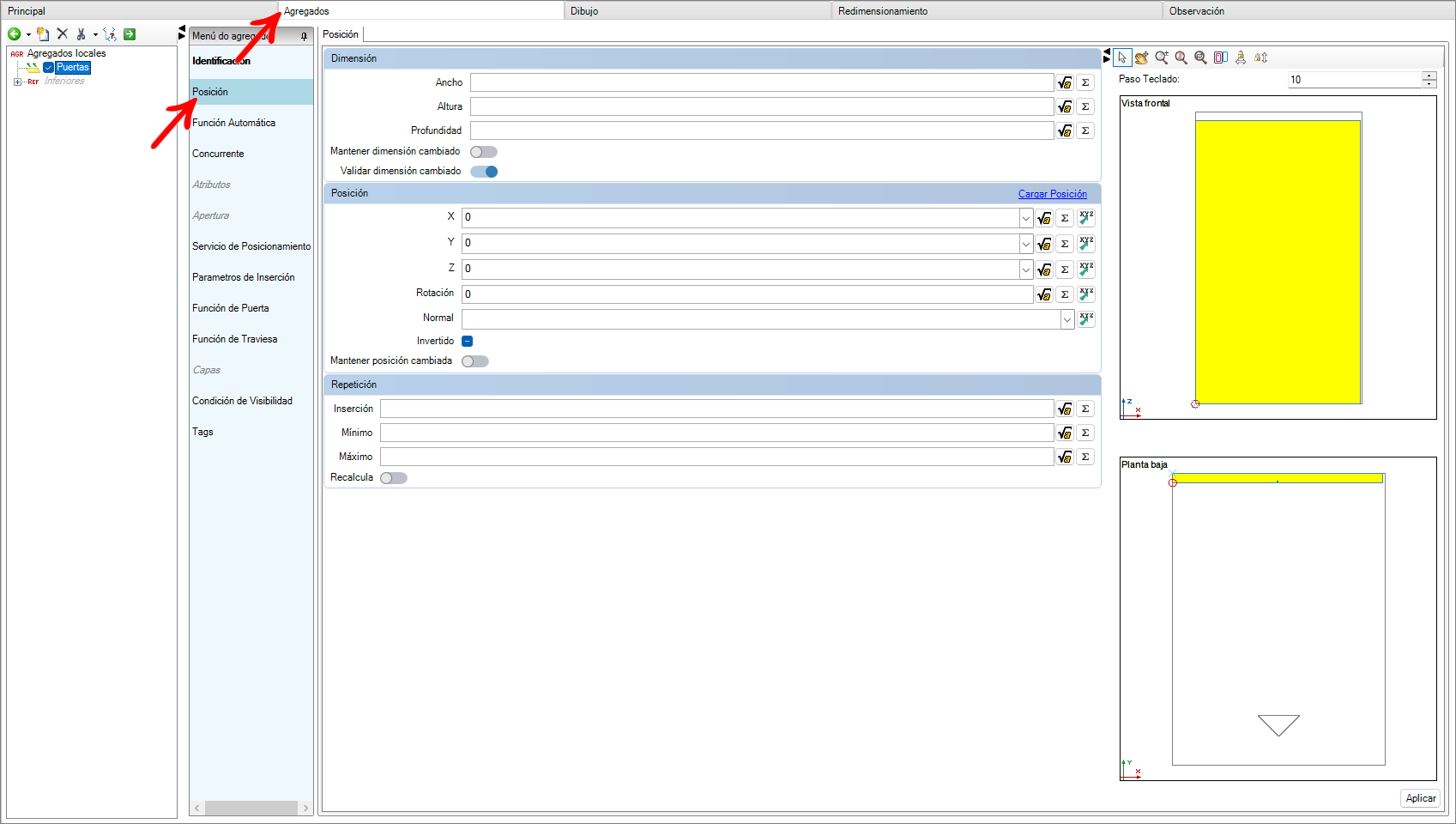Uncheck the Puertas checkbox in the tree
The width and height of the screenshot is (1456, 824).
[49, 67]
